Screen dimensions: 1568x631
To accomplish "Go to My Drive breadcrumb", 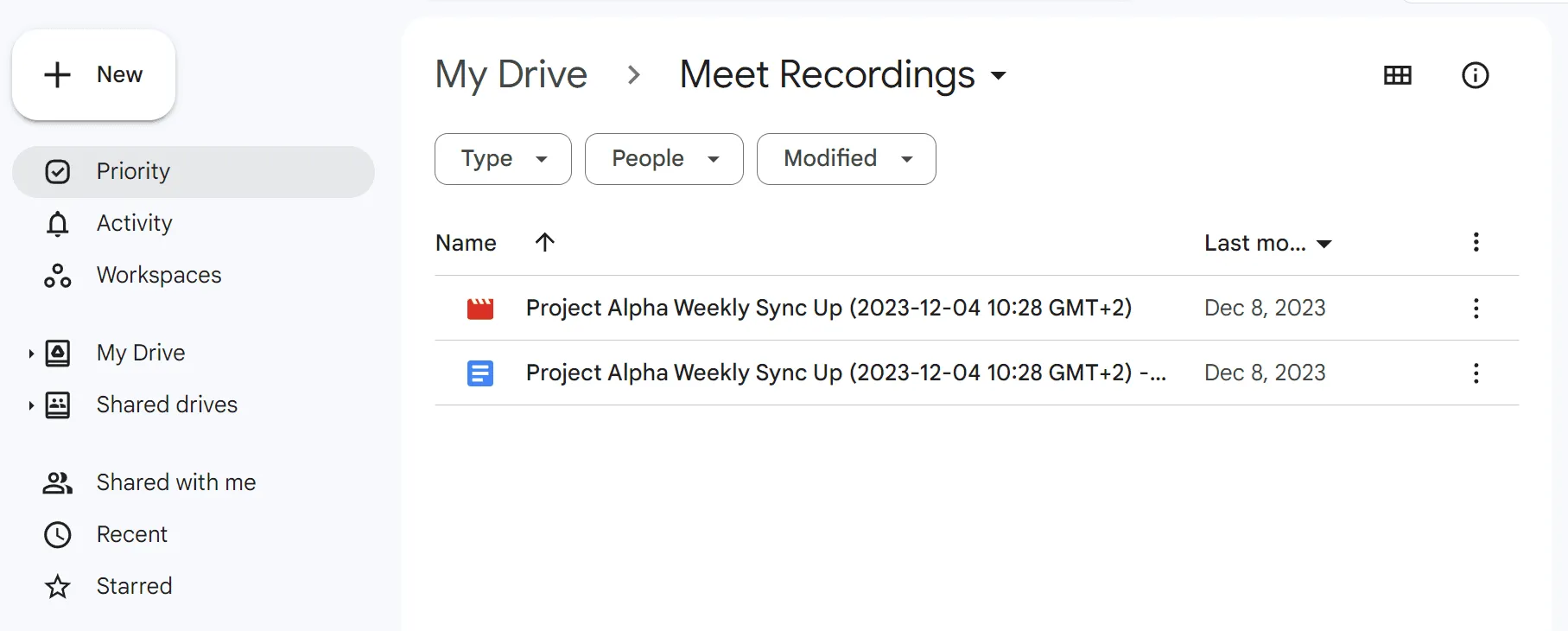I will pyautogui.click(x=511, y=75).
